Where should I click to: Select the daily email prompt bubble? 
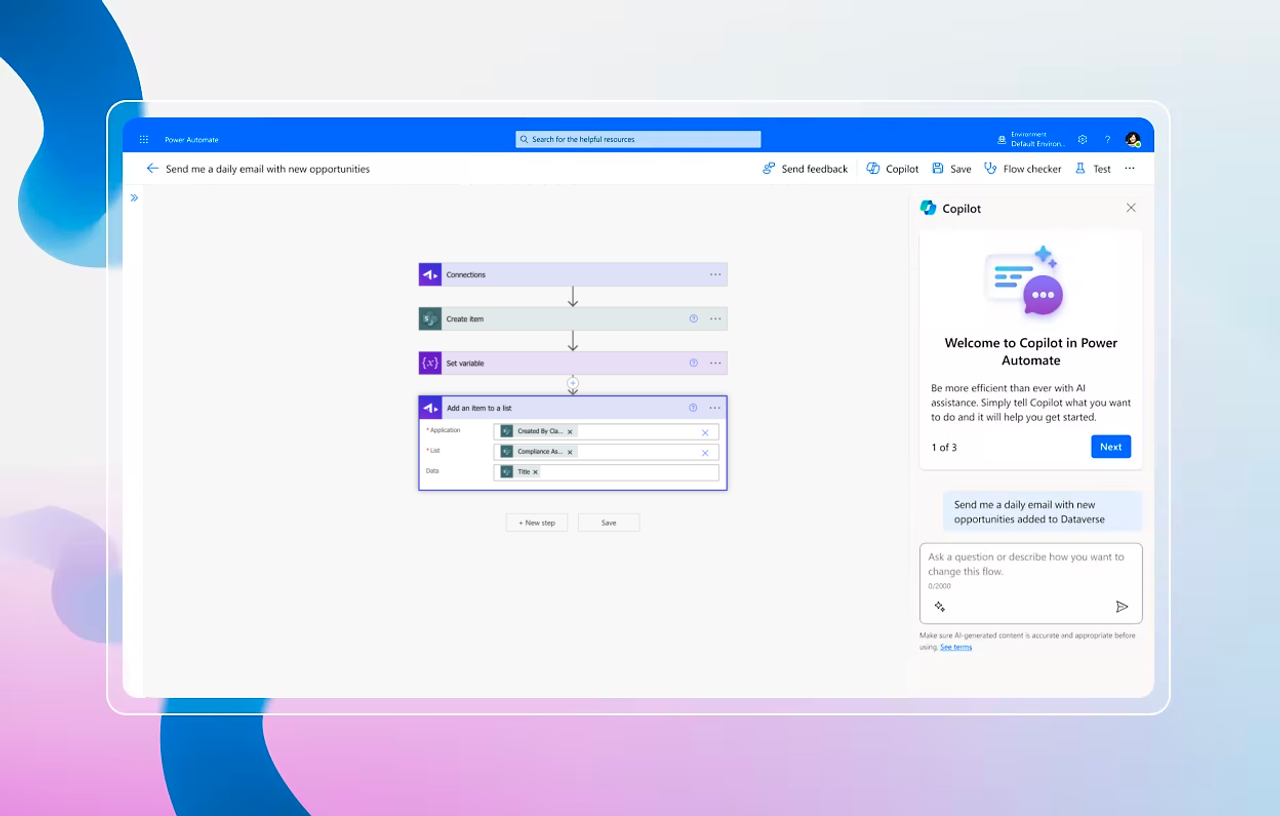1043,512
